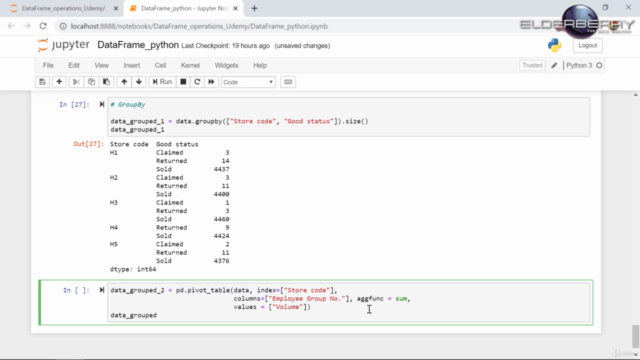
Task: Paste cells below icon
Action: pos(106,82)
